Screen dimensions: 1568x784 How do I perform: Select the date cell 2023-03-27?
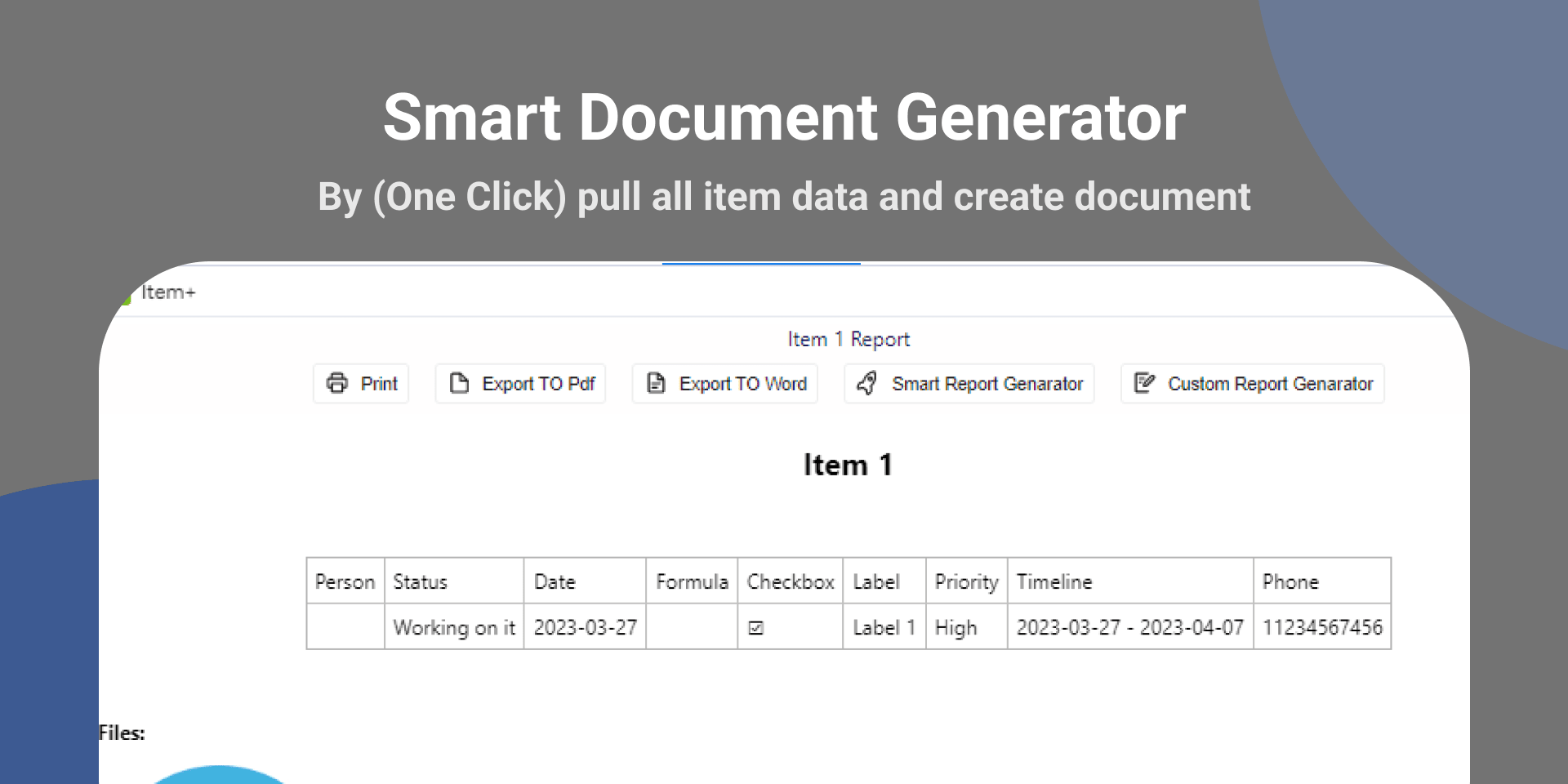tap(585, 627)
